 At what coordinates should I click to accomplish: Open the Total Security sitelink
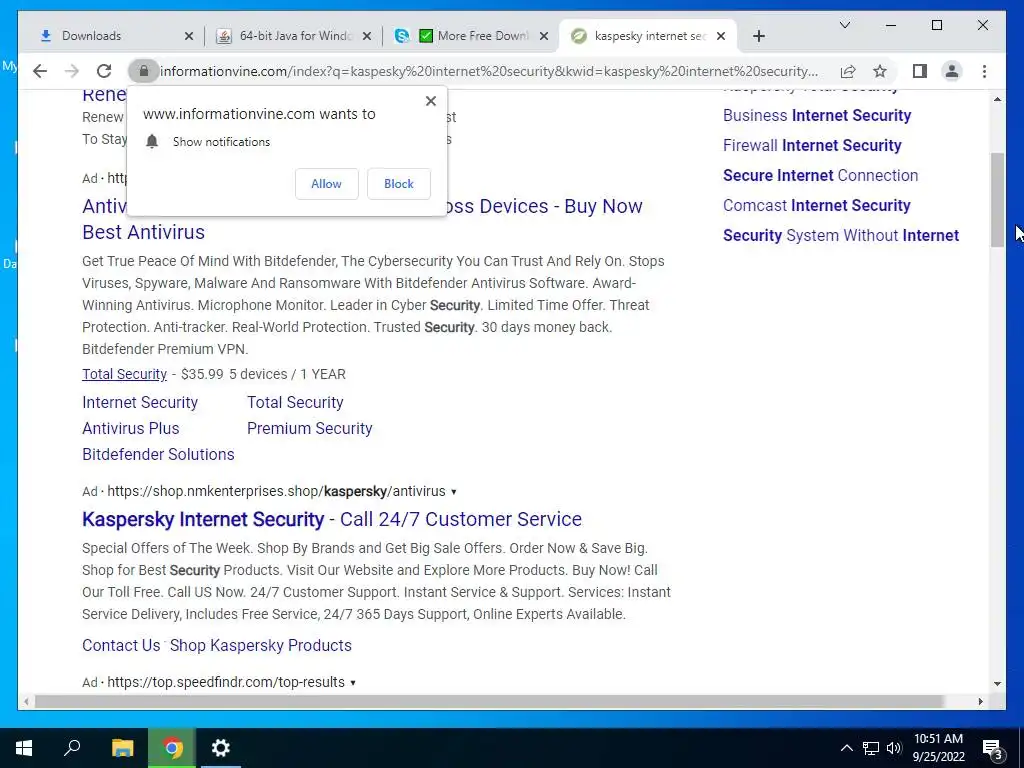tap(295, 402)
